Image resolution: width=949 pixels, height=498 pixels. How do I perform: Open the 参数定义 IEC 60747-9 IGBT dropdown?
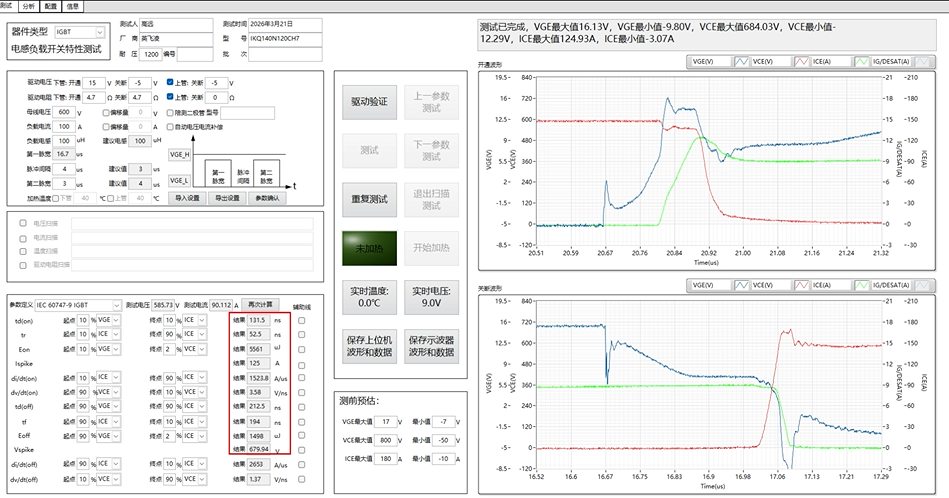click(79, 305)
